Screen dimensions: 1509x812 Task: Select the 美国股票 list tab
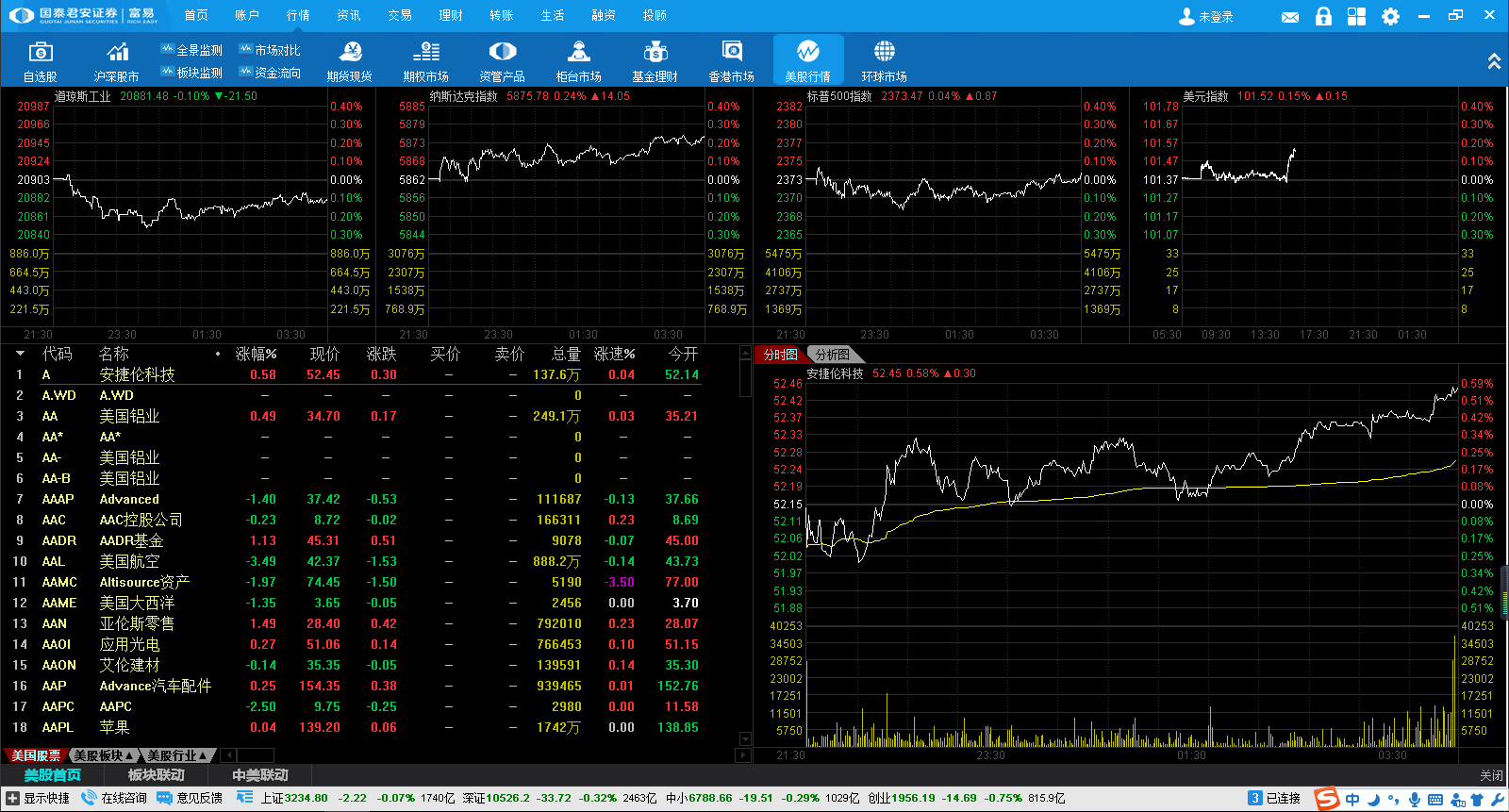(36, 755)
